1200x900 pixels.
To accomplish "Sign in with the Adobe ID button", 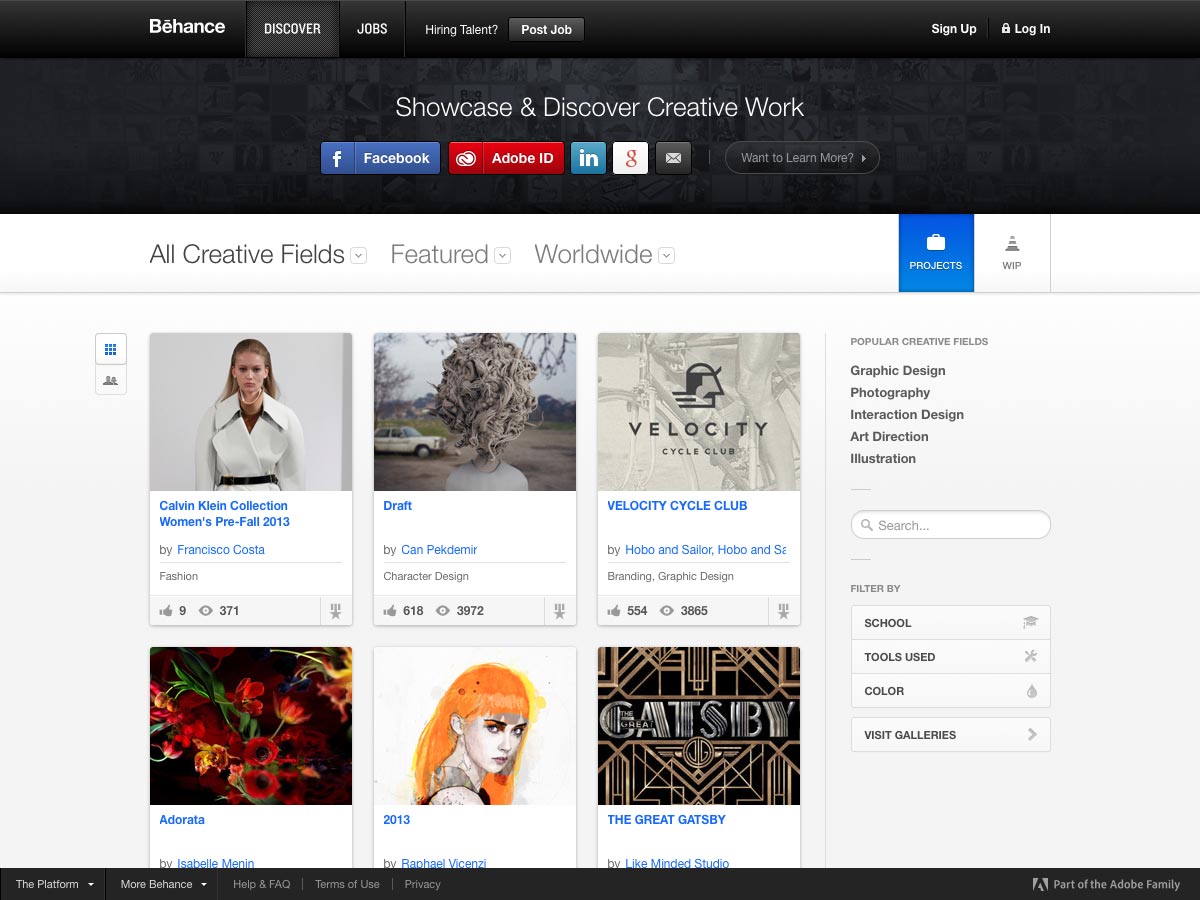I will pyautogui.click(x=506, y=158).
